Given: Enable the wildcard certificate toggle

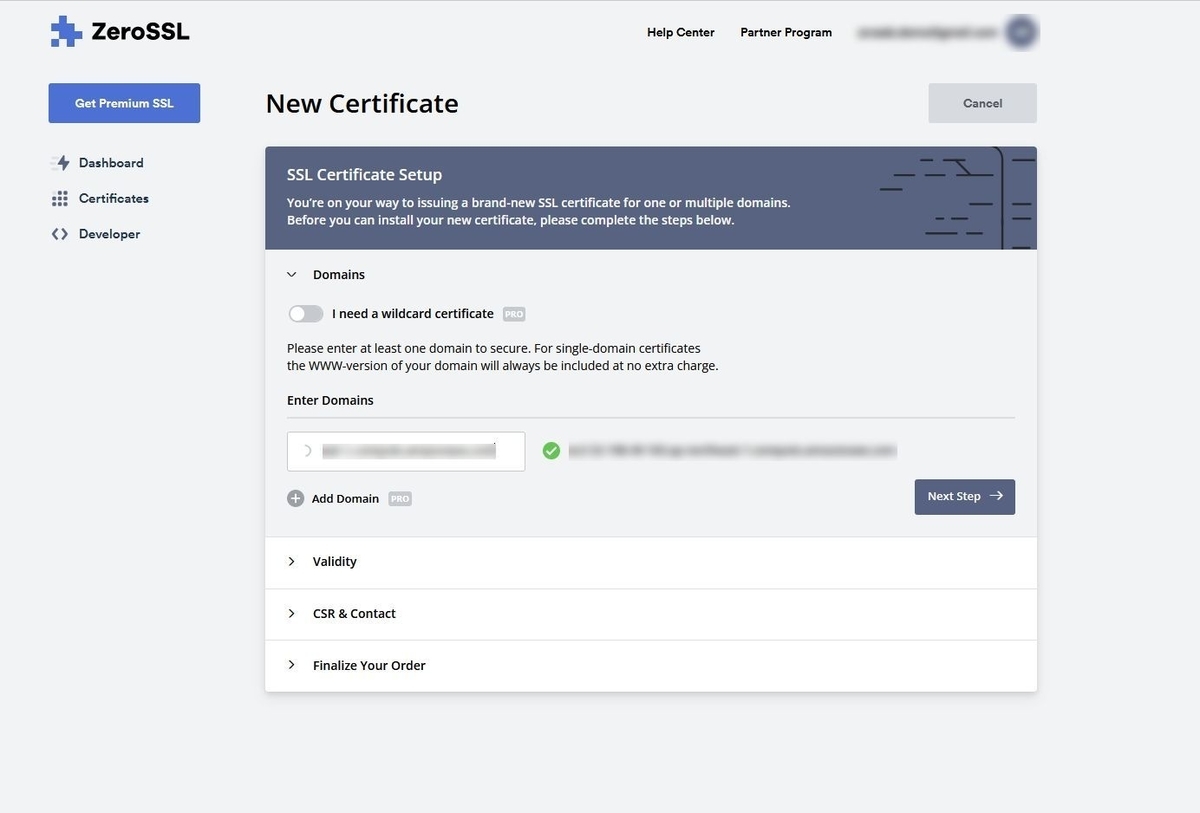Looking at the screenshot, I should pos(306,314).
